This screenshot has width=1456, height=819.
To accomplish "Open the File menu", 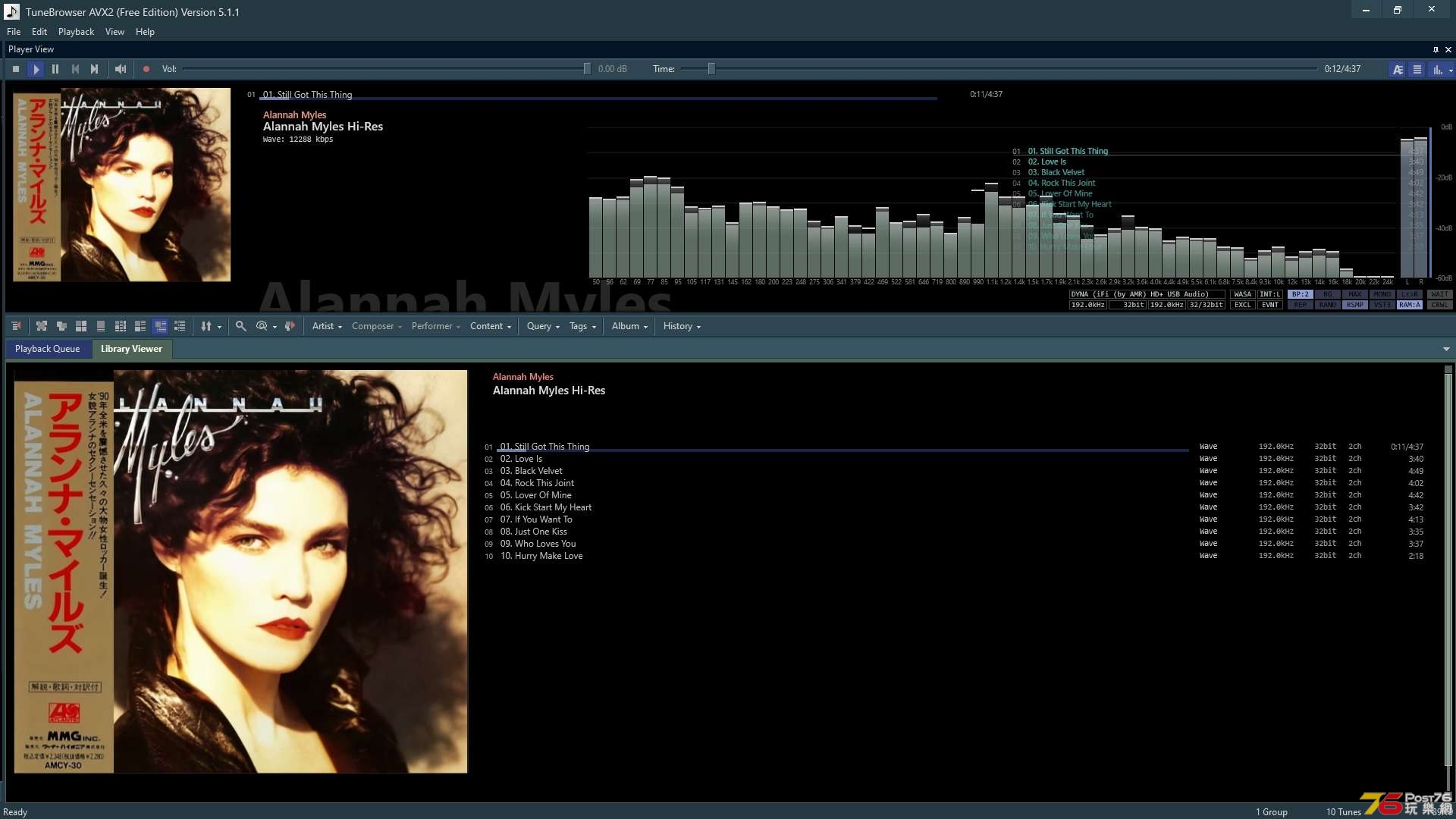I will tap(14, 32).
